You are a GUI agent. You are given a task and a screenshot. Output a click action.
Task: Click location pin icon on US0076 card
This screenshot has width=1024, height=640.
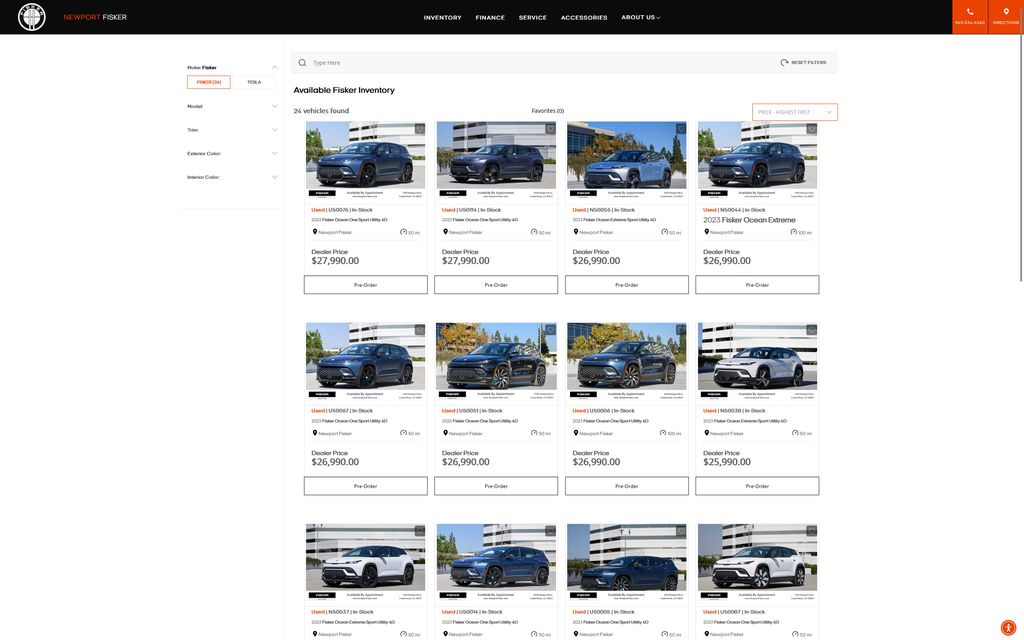pyautogui.click(x=315, y=232)
